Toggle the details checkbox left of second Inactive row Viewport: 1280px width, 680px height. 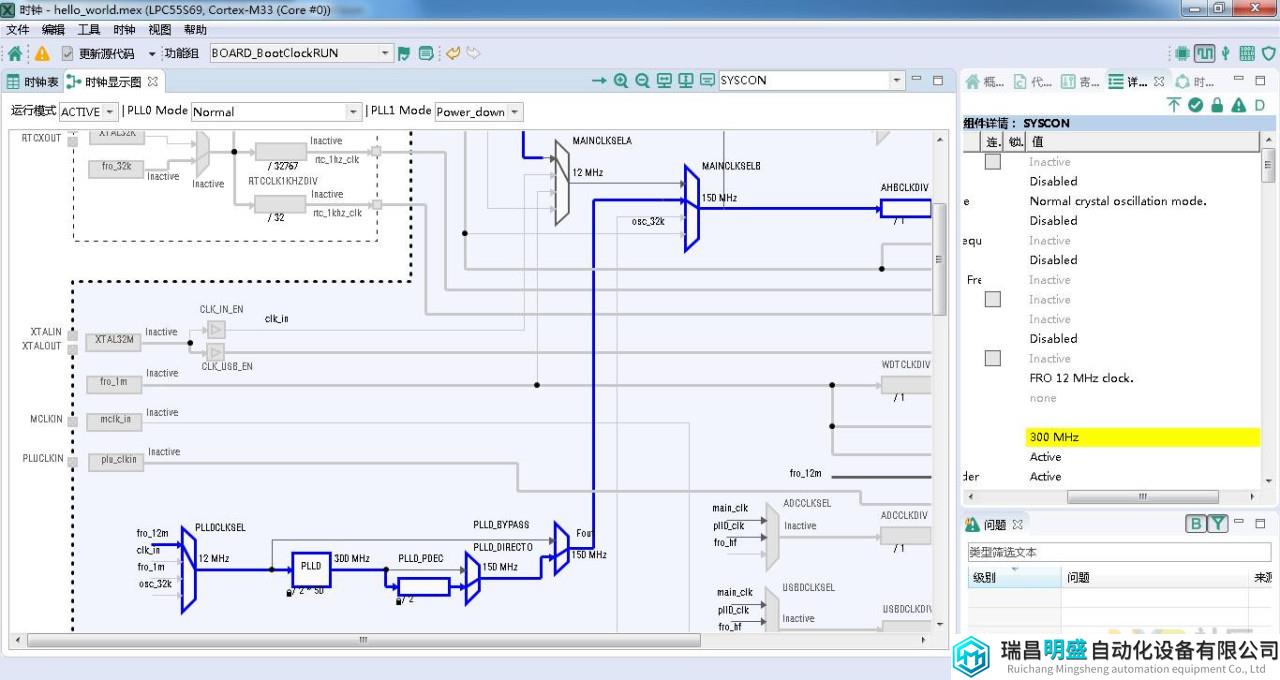pos(992,299)
